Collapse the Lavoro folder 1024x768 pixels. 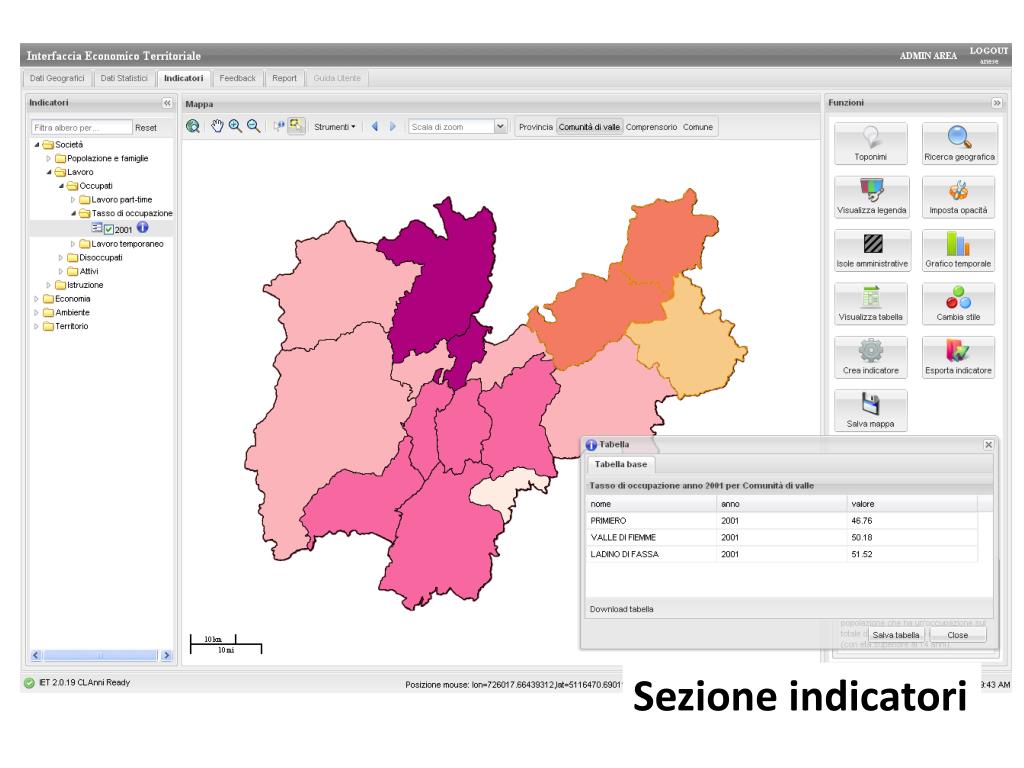49,172
